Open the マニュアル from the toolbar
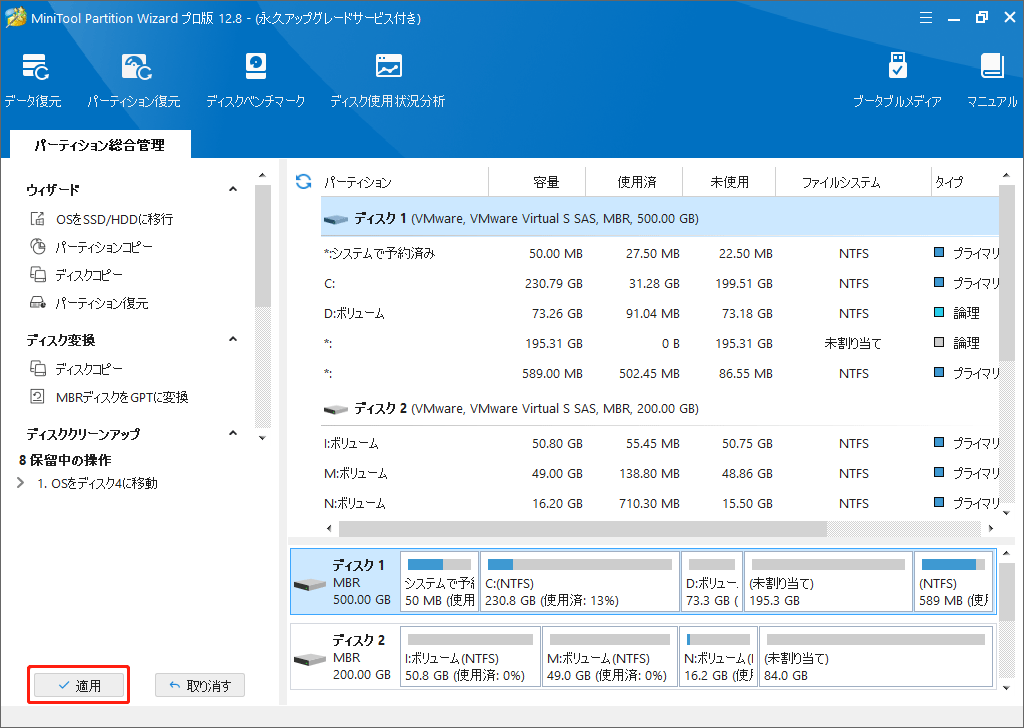The height and width of the screenshot is (728, 1024). point(991,80)
